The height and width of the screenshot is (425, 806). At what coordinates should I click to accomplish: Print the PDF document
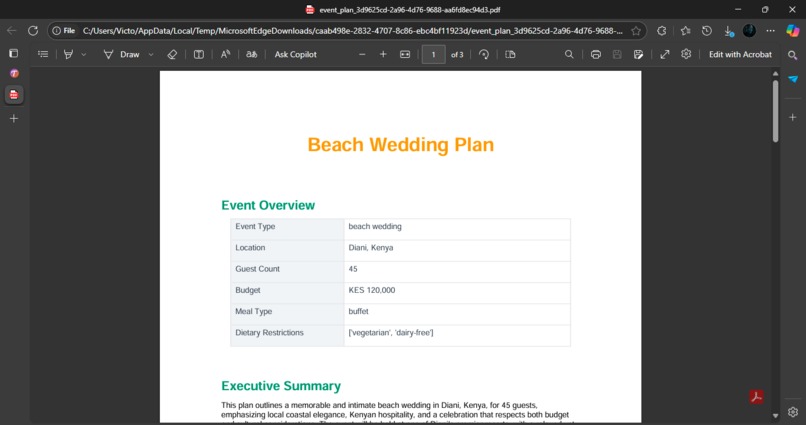pos(596,54)
